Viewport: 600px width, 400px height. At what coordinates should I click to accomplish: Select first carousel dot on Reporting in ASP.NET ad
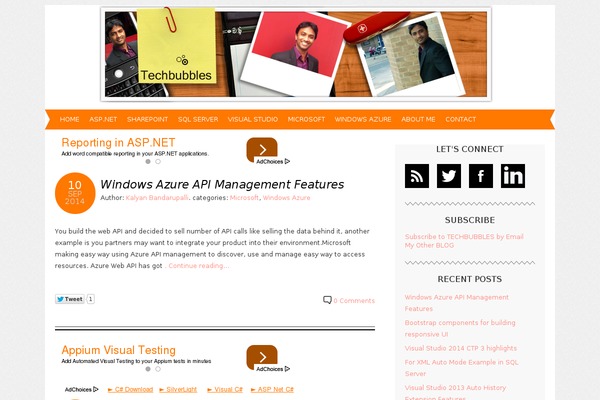pos(148,162)
